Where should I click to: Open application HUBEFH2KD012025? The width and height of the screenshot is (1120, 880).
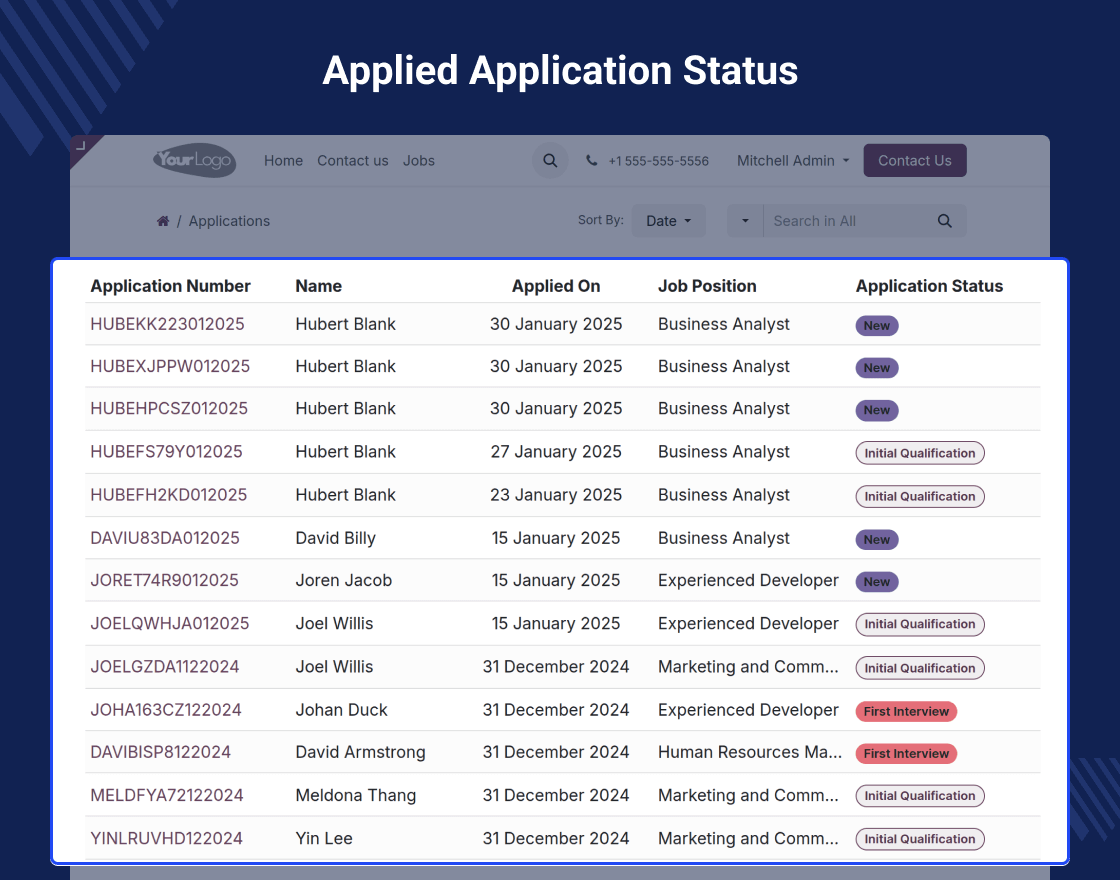169,494
